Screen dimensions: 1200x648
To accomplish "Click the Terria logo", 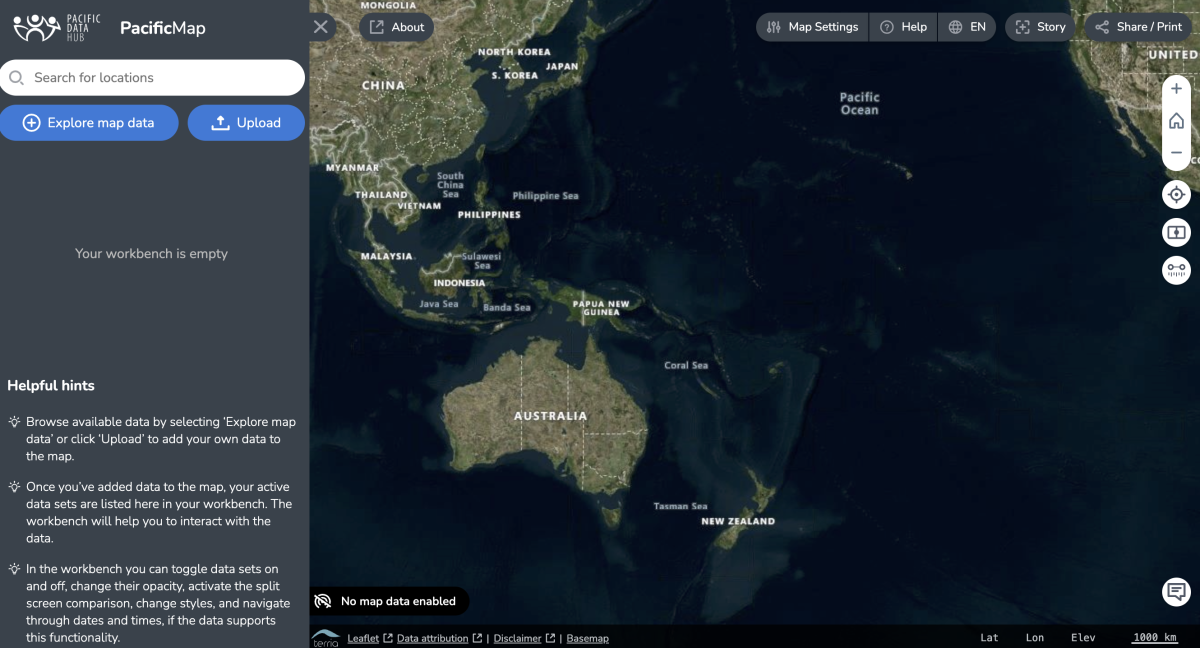I will [325, 638].
